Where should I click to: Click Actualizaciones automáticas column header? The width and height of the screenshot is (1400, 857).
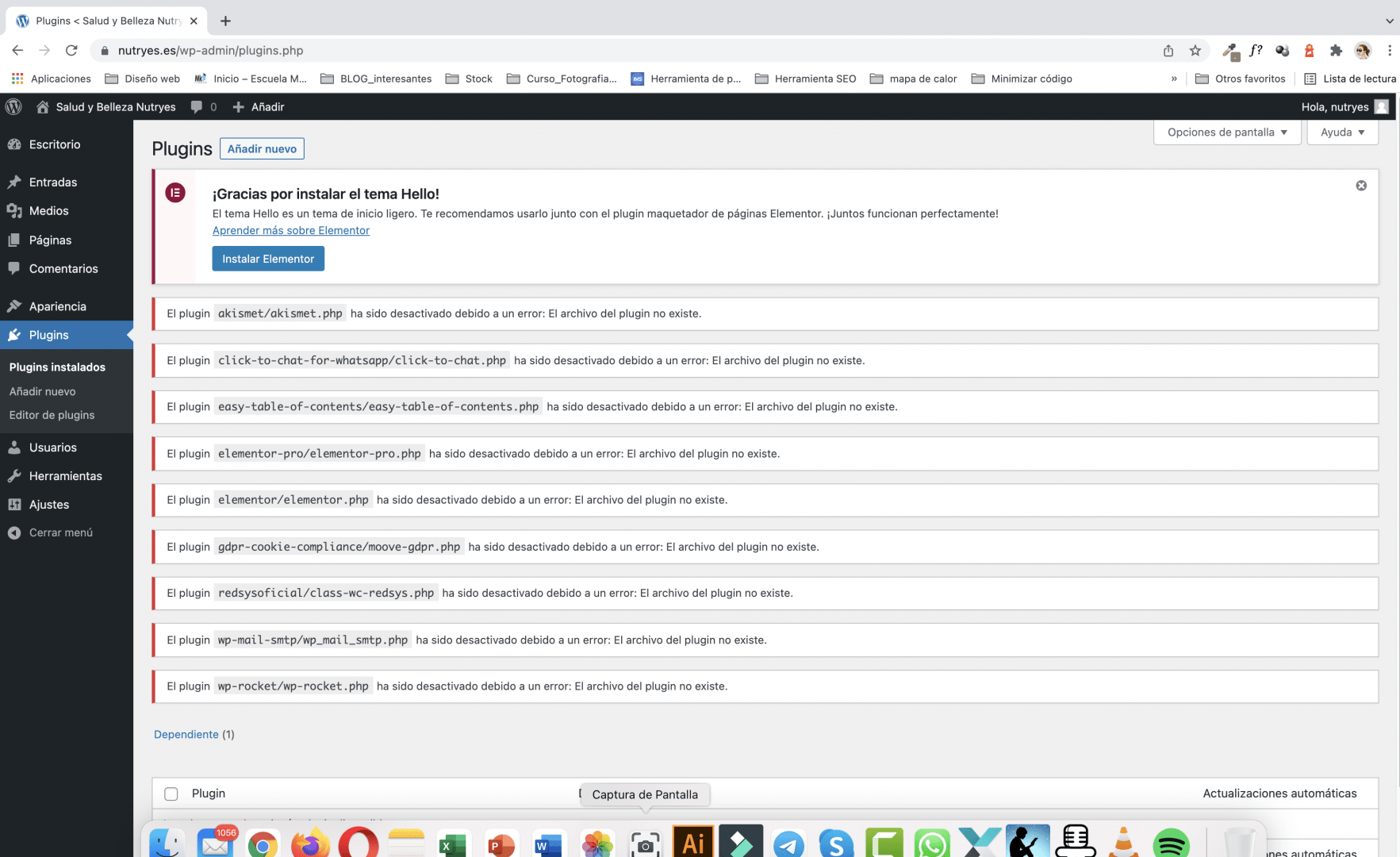[x=1279, y=794]
